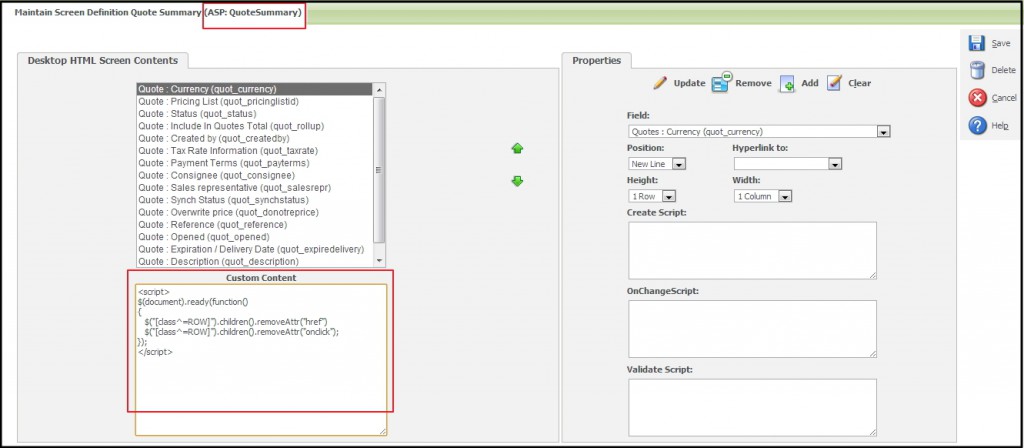This screenshot has height=448, width=1024.
Task: Select Quote : Synch Status (quot_synchstatus)
Action: pyautogui.click(x=255, y=200)
